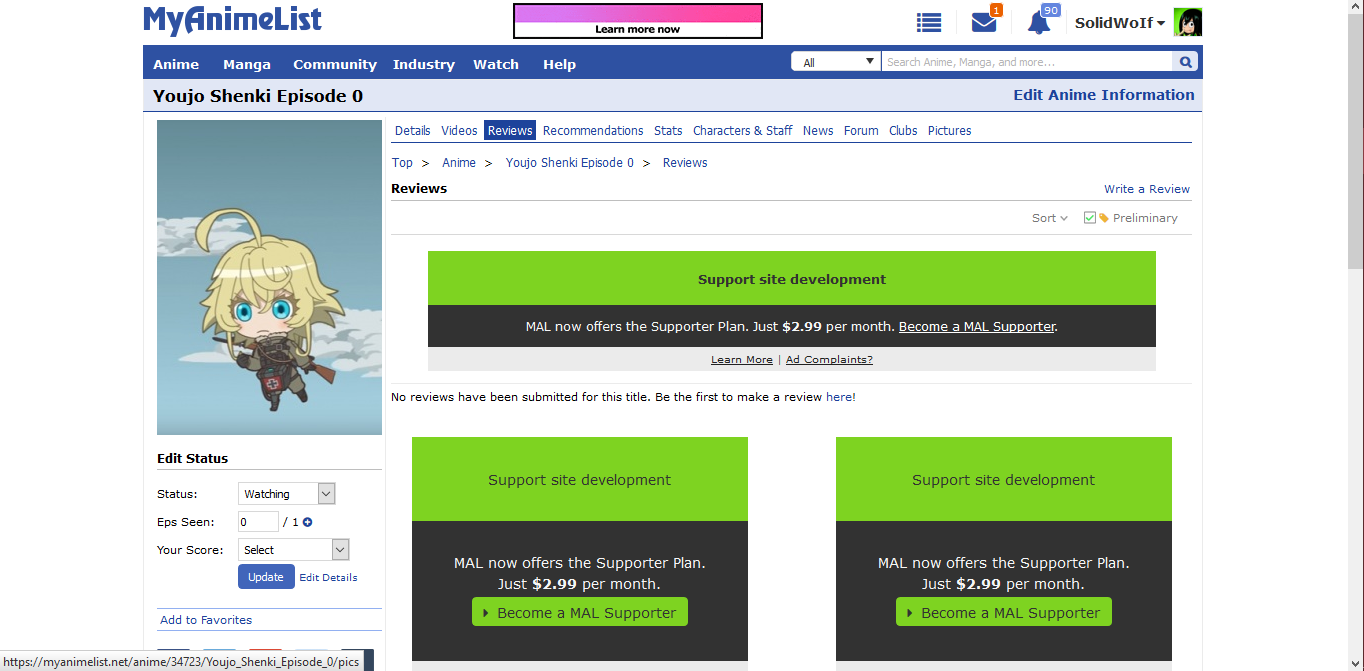
Task: Expand the SolidWolf user menu
Action: [1120, 22]
